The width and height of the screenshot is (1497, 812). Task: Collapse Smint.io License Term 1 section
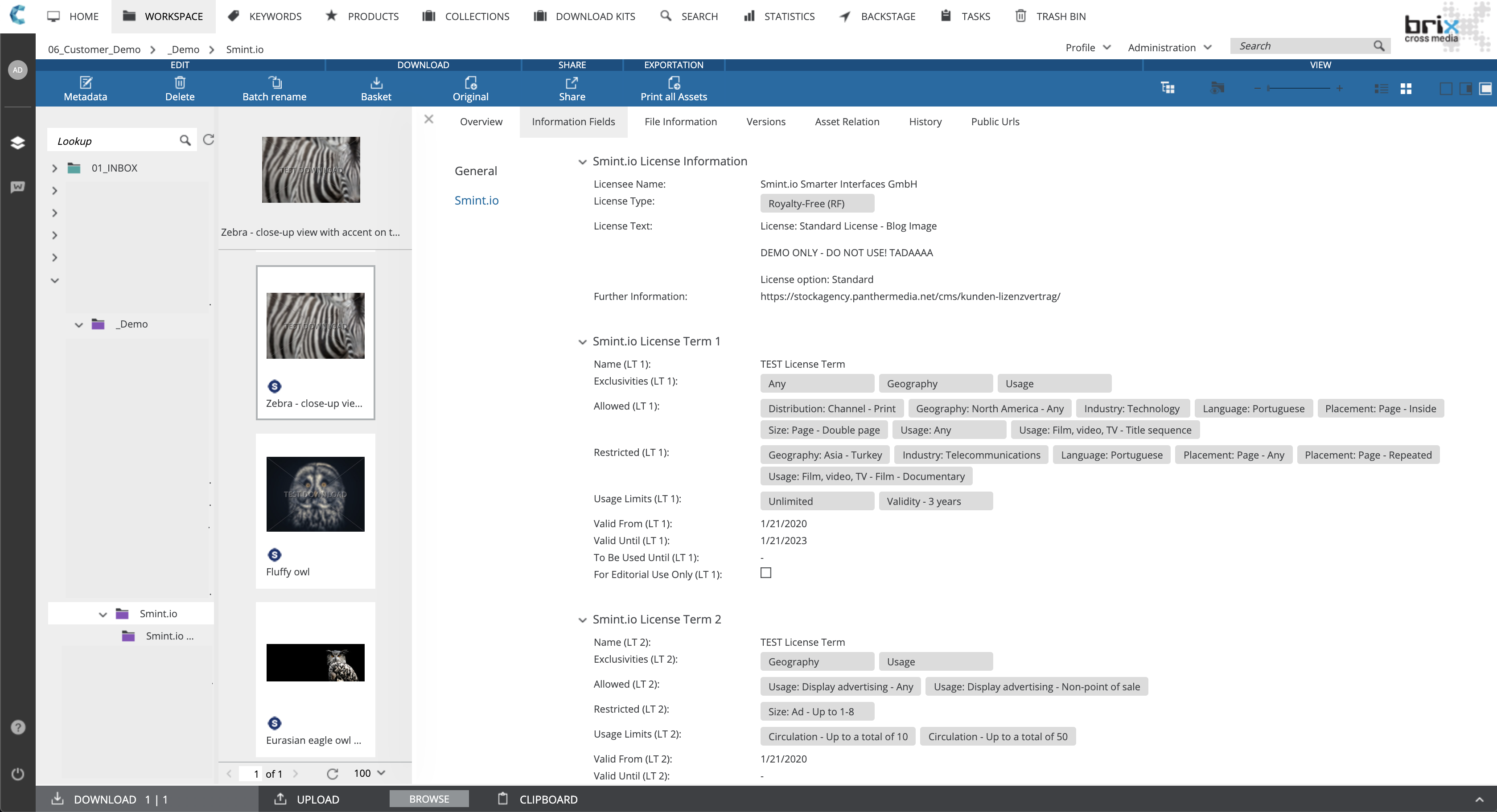[582, 342]
